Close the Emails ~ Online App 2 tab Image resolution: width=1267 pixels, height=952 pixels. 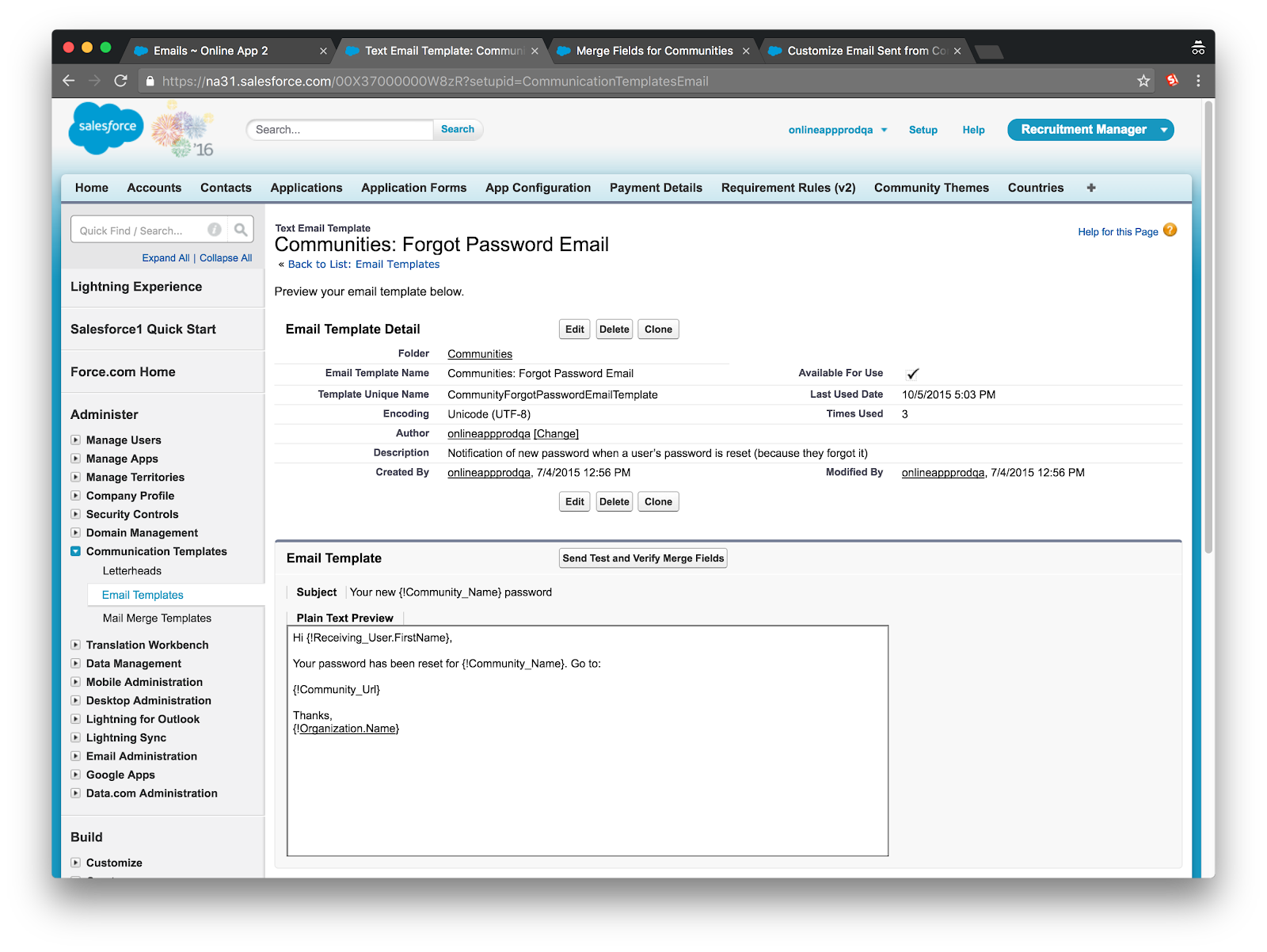click(323, 51)
